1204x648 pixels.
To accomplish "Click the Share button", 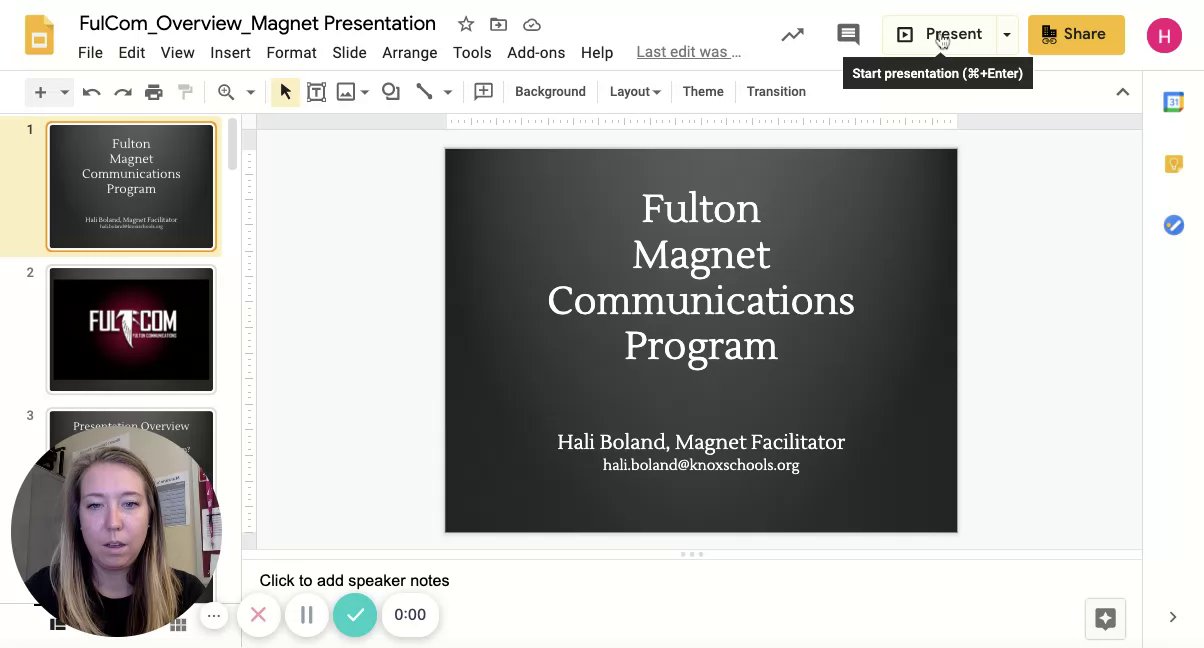I will point(1075,34).
